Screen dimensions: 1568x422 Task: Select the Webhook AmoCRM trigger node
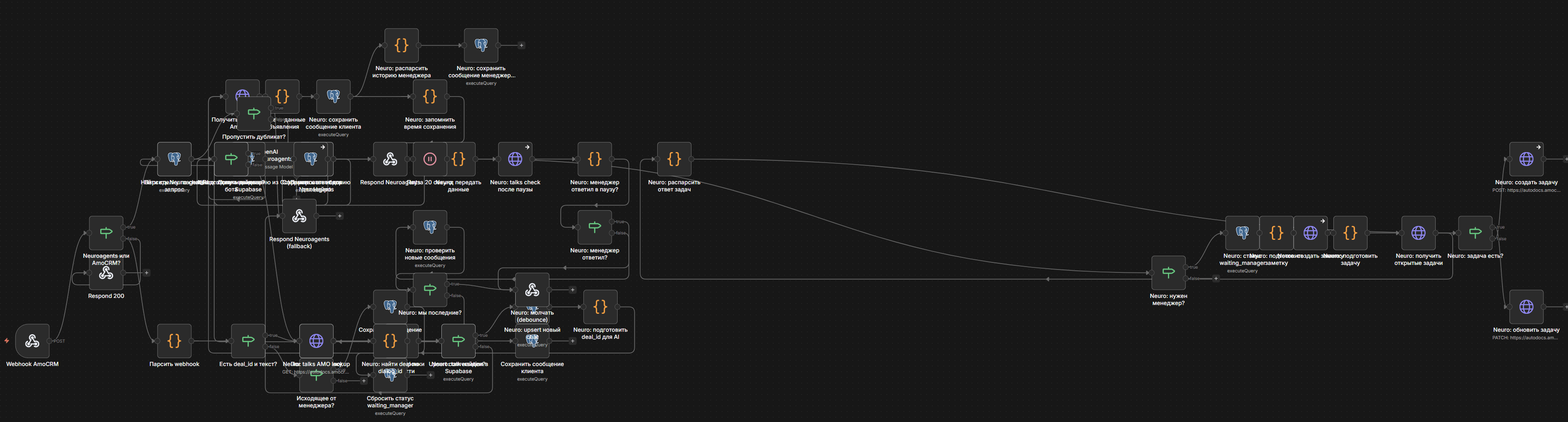[x=32, y=341]
